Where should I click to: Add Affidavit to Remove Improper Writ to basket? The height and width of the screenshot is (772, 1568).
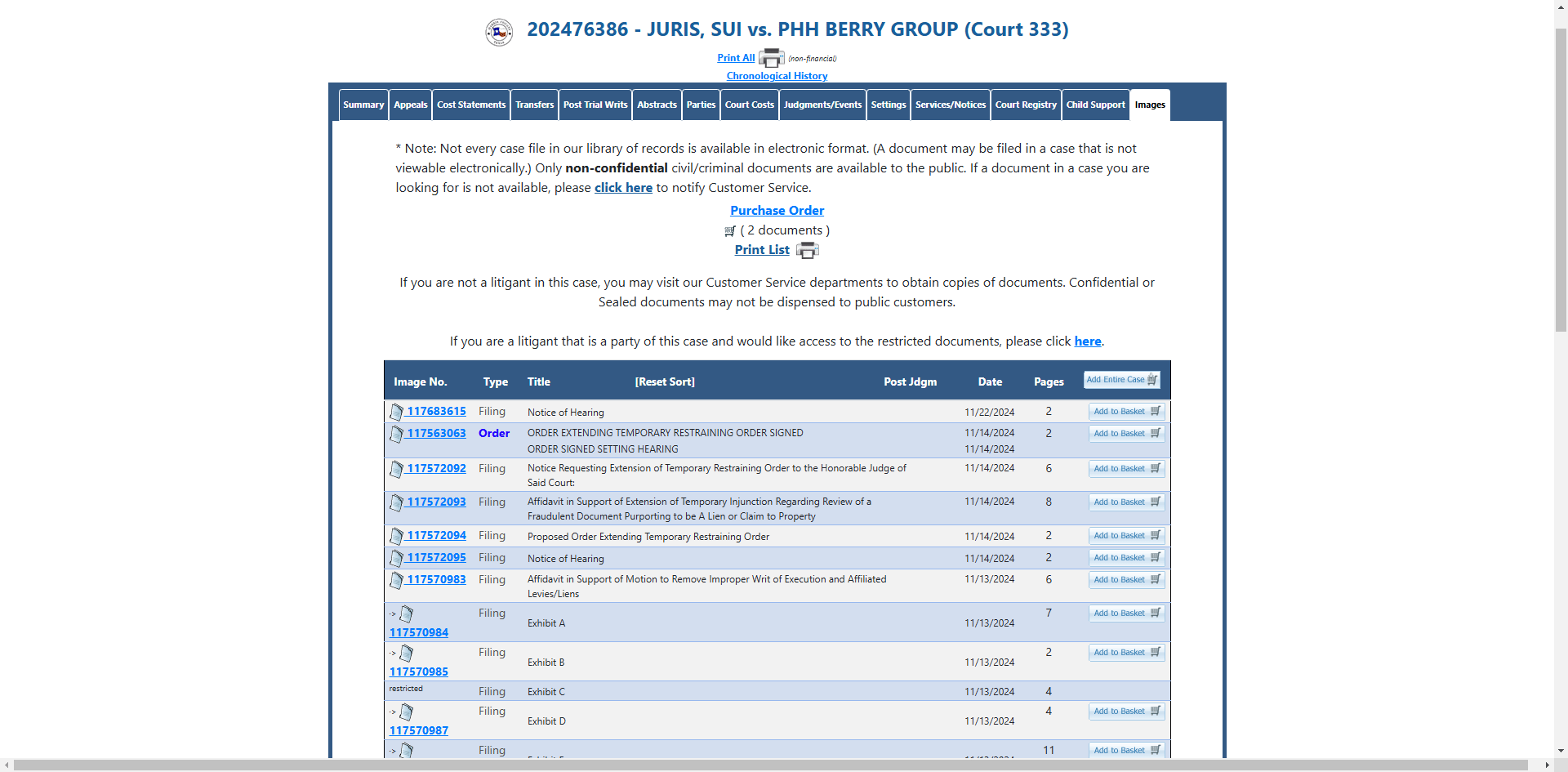click(1127, 580)
